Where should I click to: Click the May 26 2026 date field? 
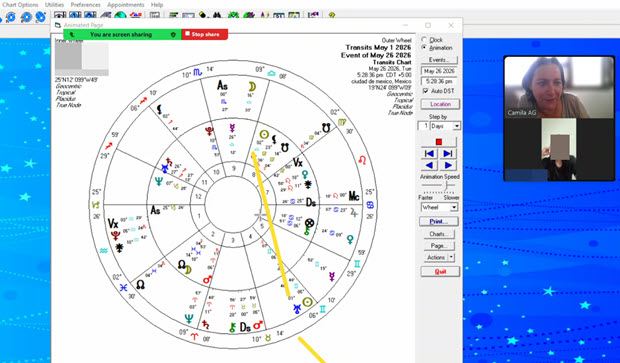[439, 71]
